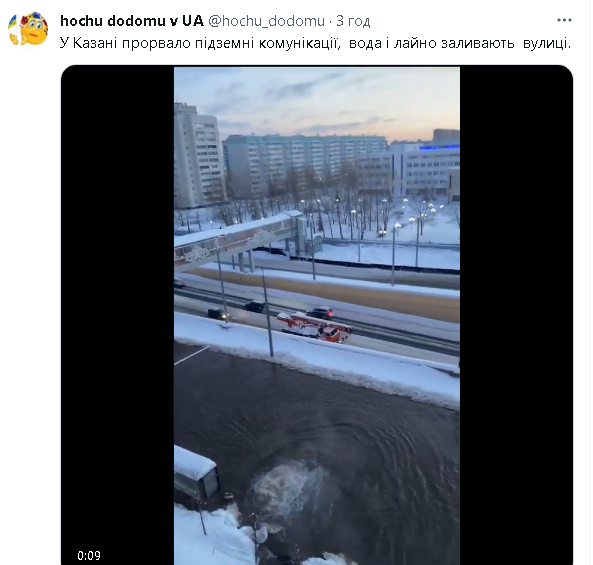Click the tweet text about Казані
The image size is (593, 565).
(x=315, y=43)
